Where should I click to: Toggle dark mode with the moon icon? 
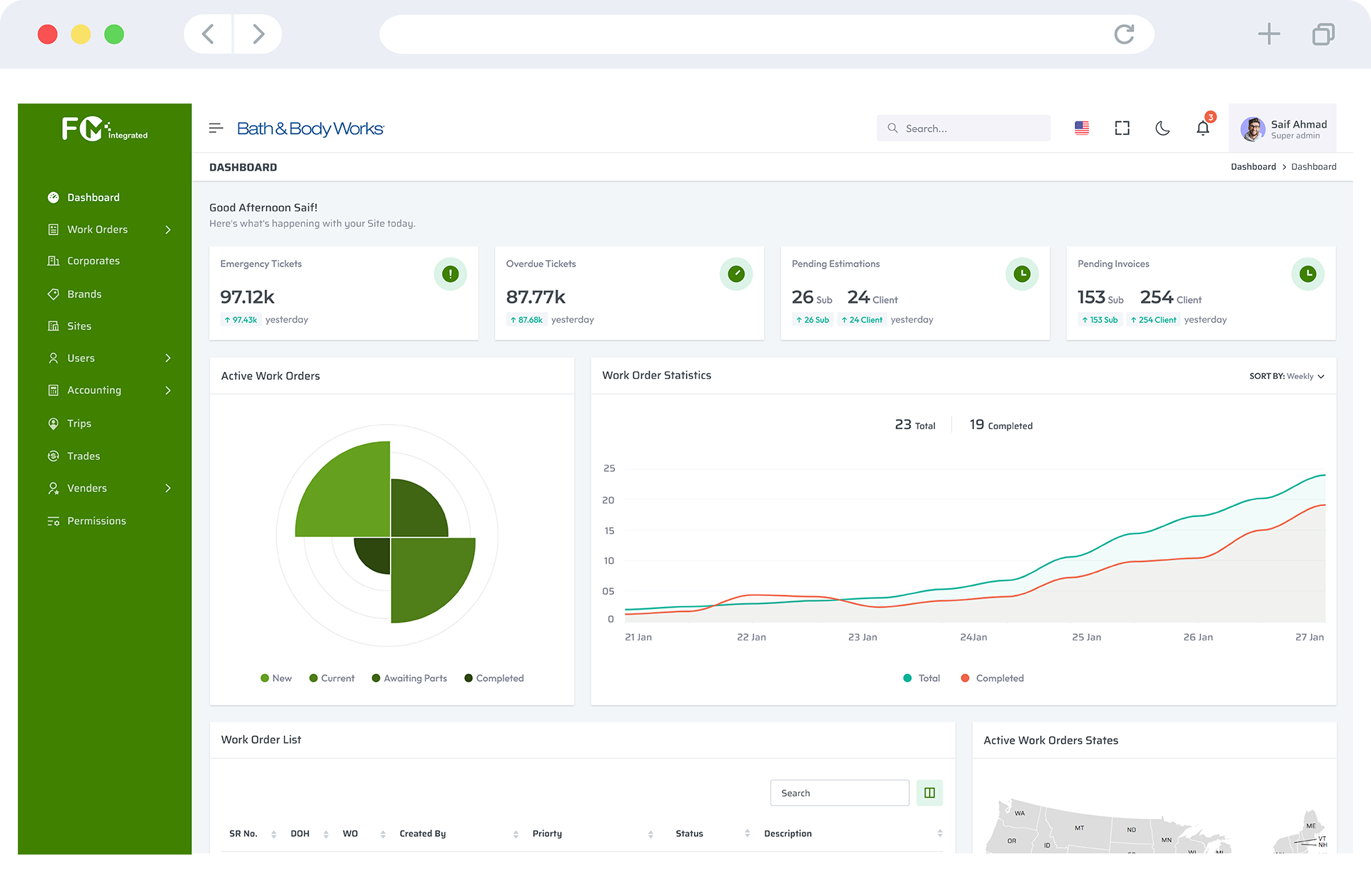click(1162, 128)
